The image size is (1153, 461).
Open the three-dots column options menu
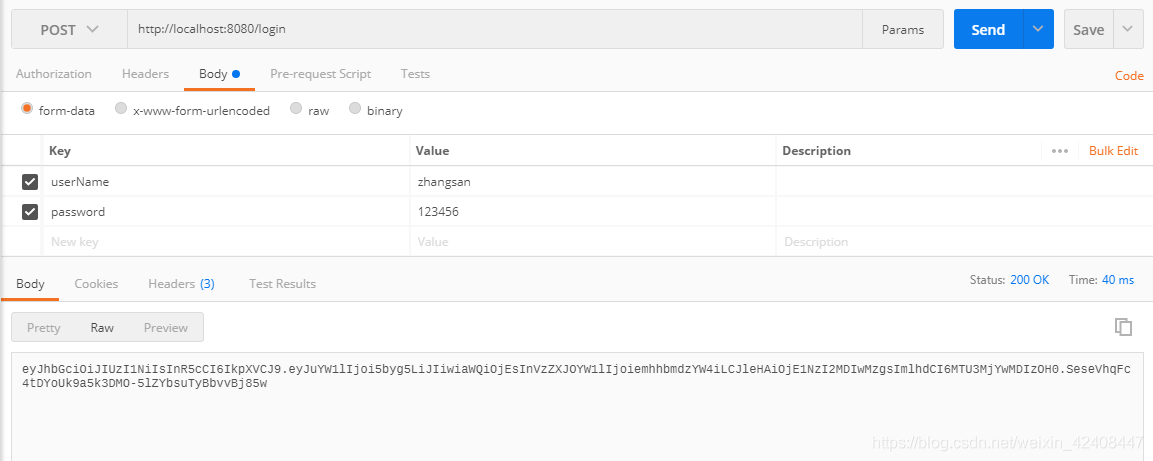[x=1060, y=151]
